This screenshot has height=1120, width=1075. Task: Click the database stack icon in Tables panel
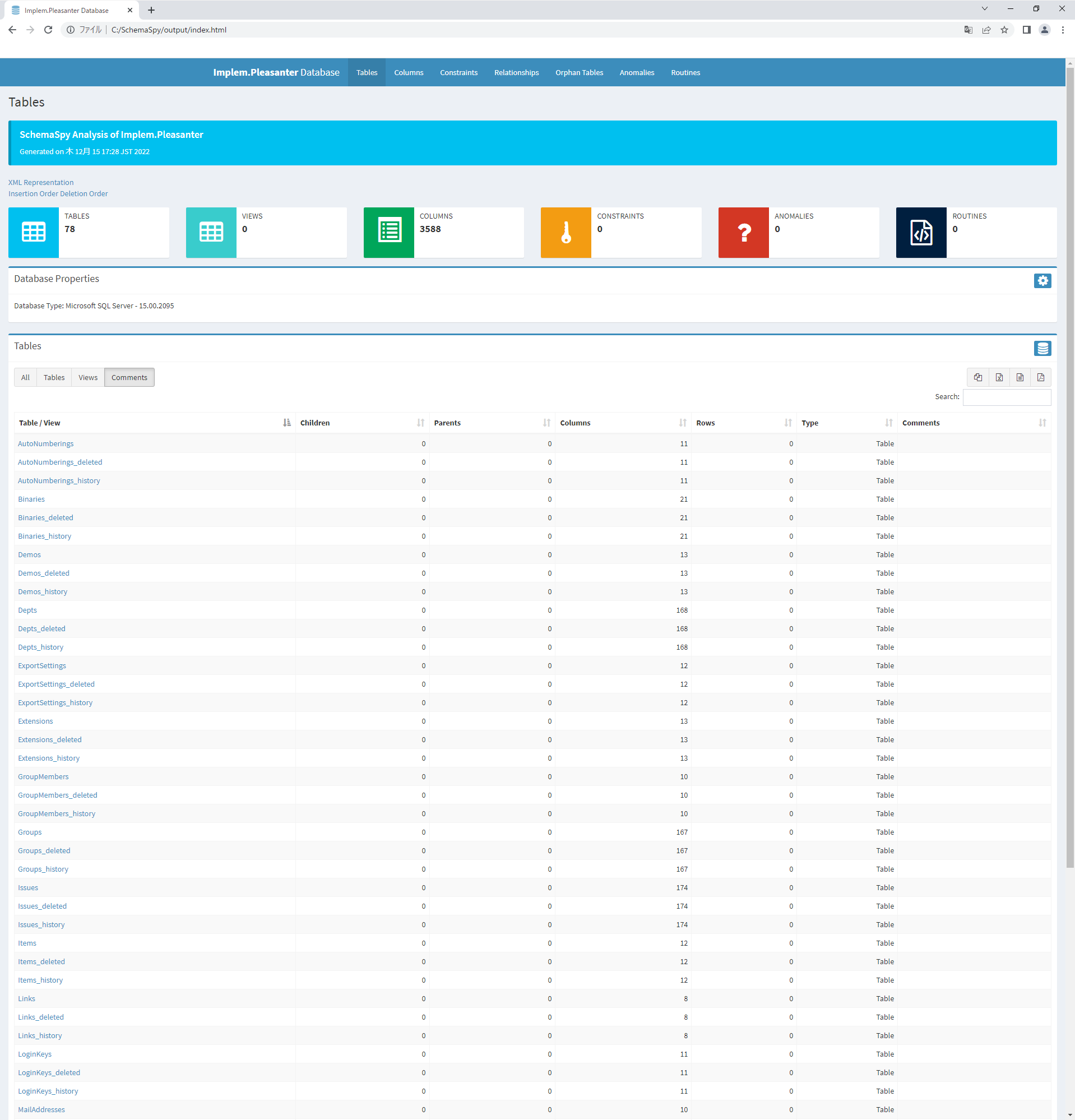click(x=1042, y=348)
